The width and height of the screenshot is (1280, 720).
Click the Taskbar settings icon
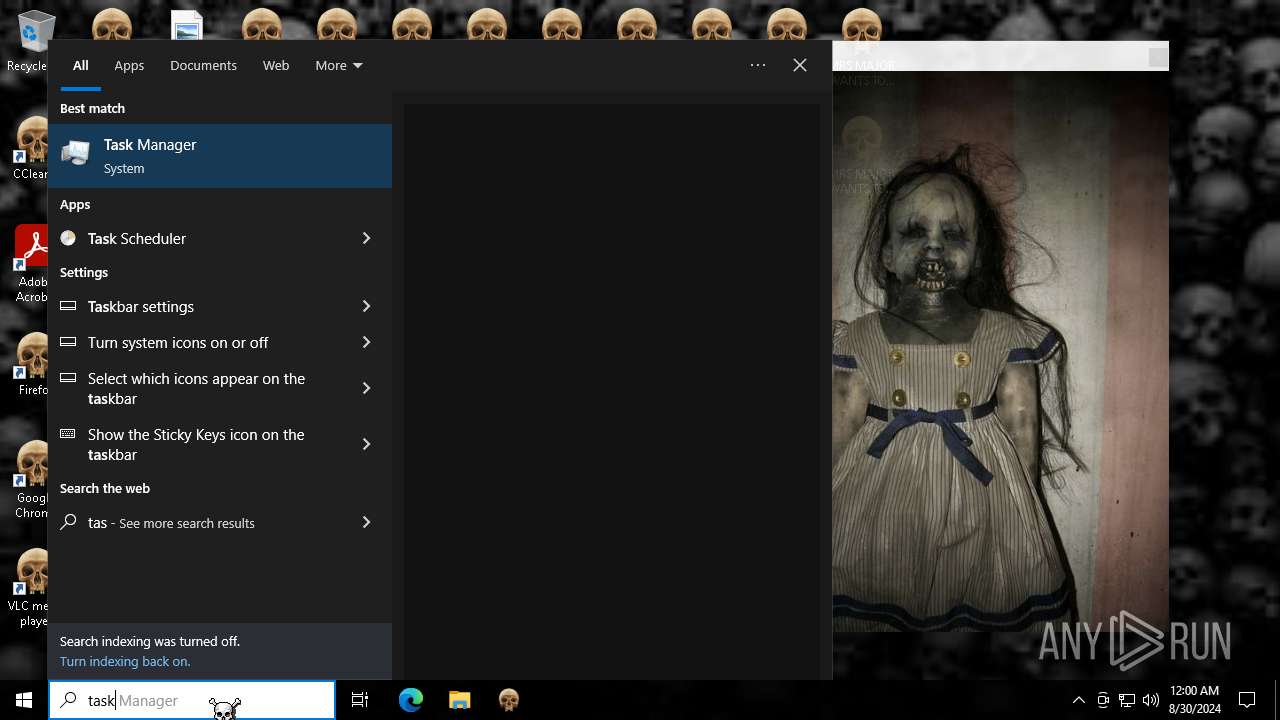tap(68, 306)
